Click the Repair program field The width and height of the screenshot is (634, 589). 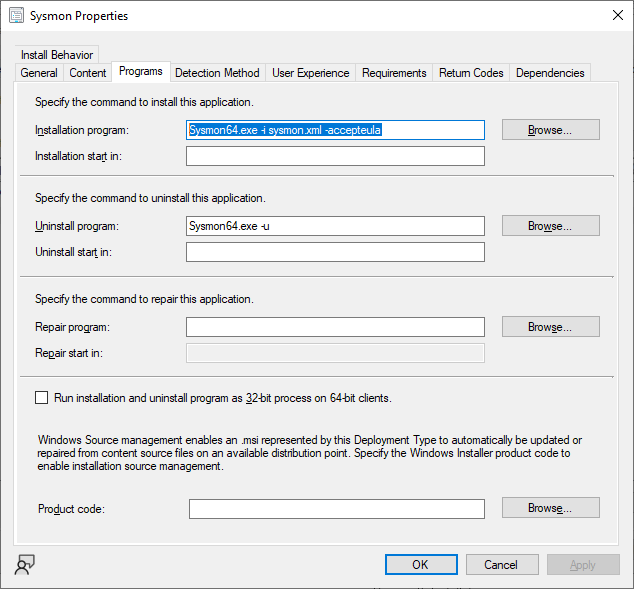(x=335, y=327)
